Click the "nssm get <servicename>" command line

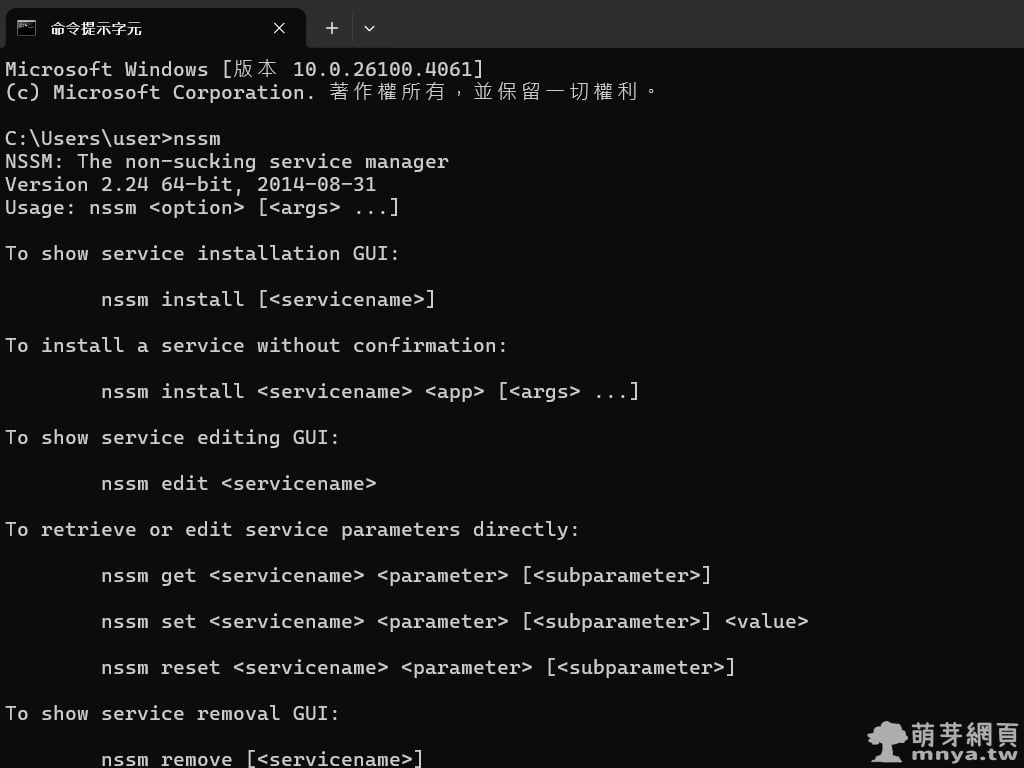click(406, 575)
